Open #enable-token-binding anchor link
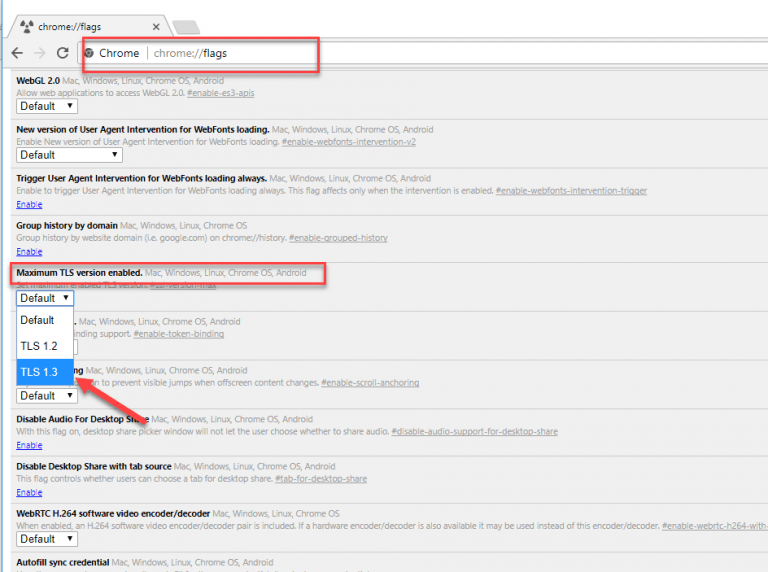Viewport: 768px width, 572px height. click(179, 334)
